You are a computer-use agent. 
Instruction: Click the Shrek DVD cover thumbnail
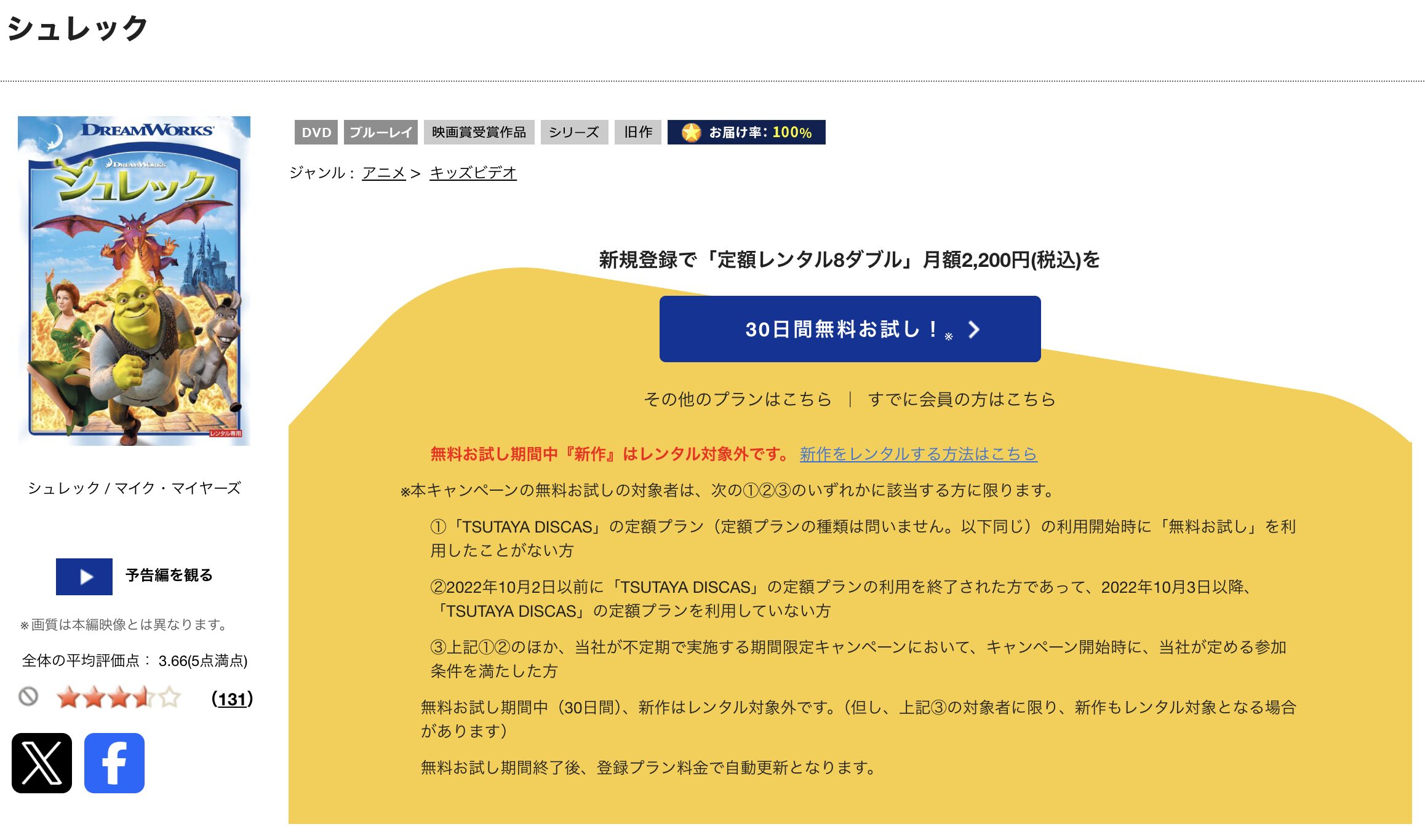pyautogui.click(x=134, y=280)
